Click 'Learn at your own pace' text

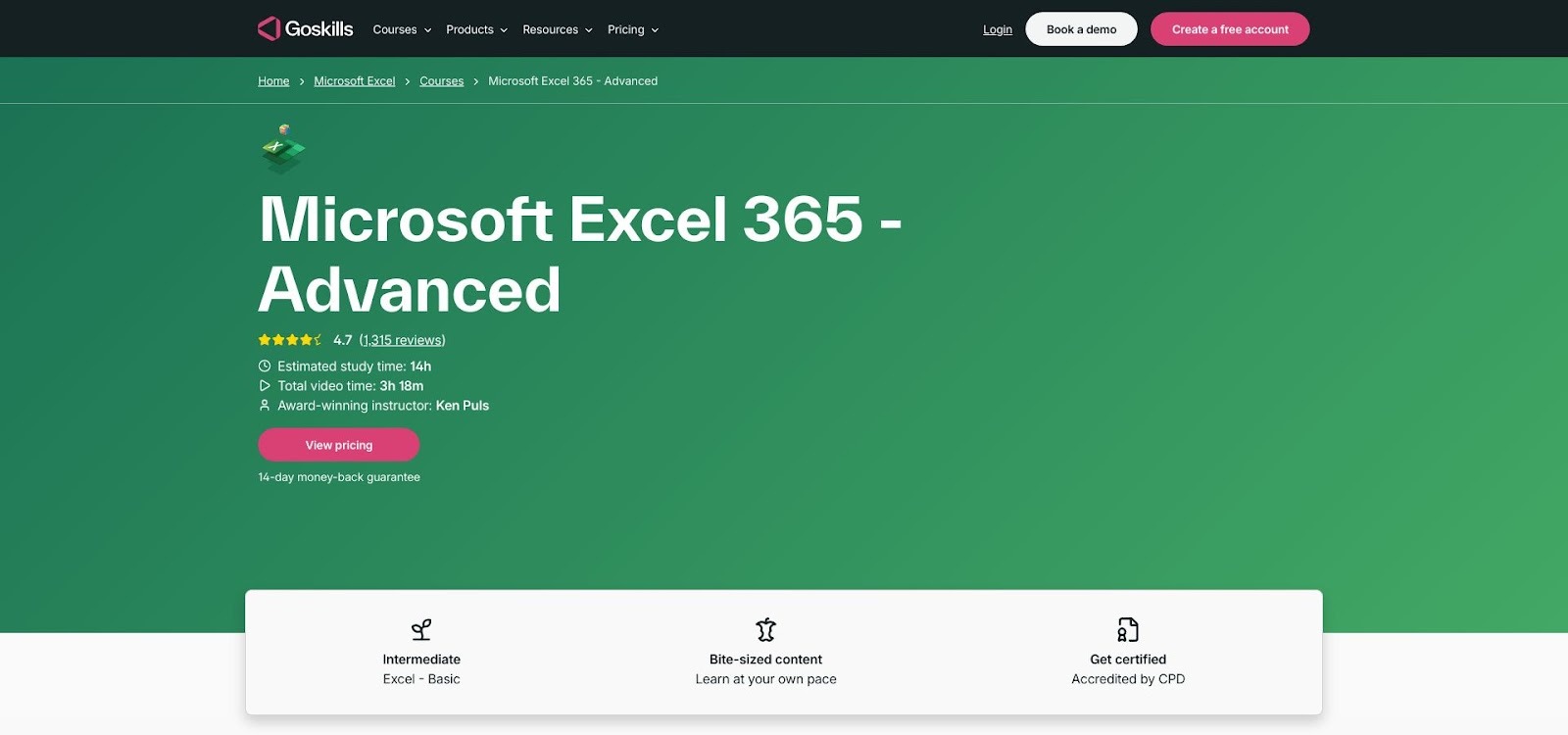tap(766, 679)
